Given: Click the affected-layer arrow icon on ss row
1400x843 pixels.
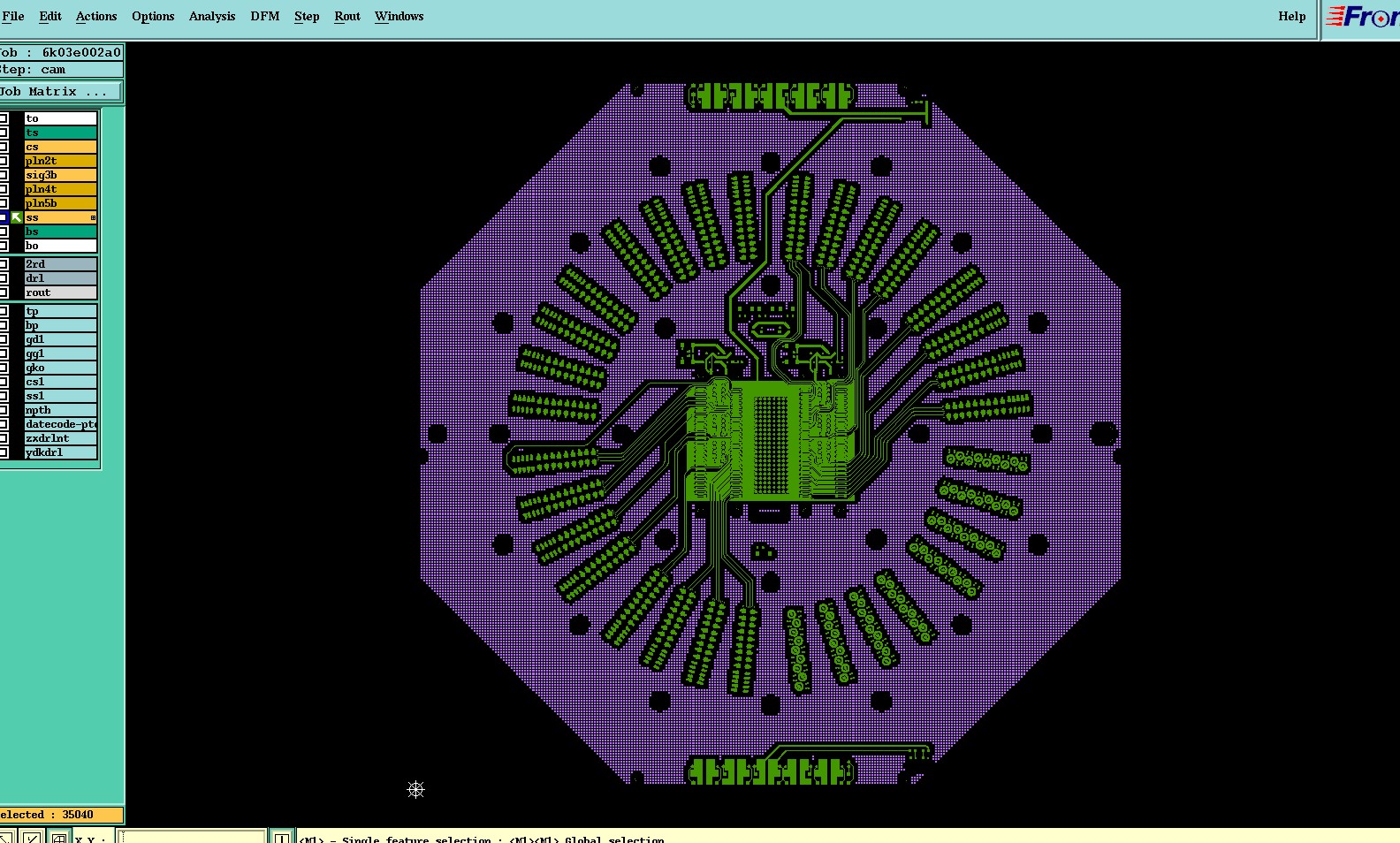Looking at the screenshot, I should pyautogui.click(x=17, y=217).
